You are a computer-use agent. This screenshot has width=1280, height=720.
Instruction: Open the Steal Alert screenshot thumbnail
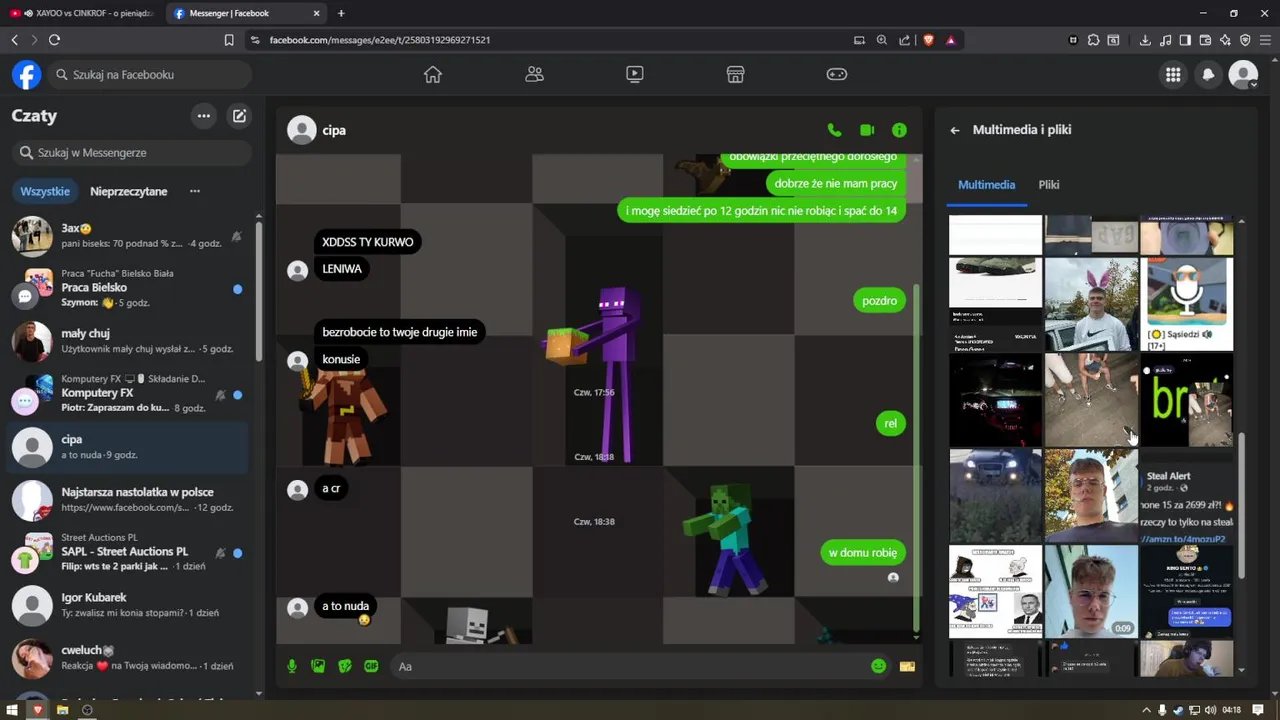point(1187,495)
